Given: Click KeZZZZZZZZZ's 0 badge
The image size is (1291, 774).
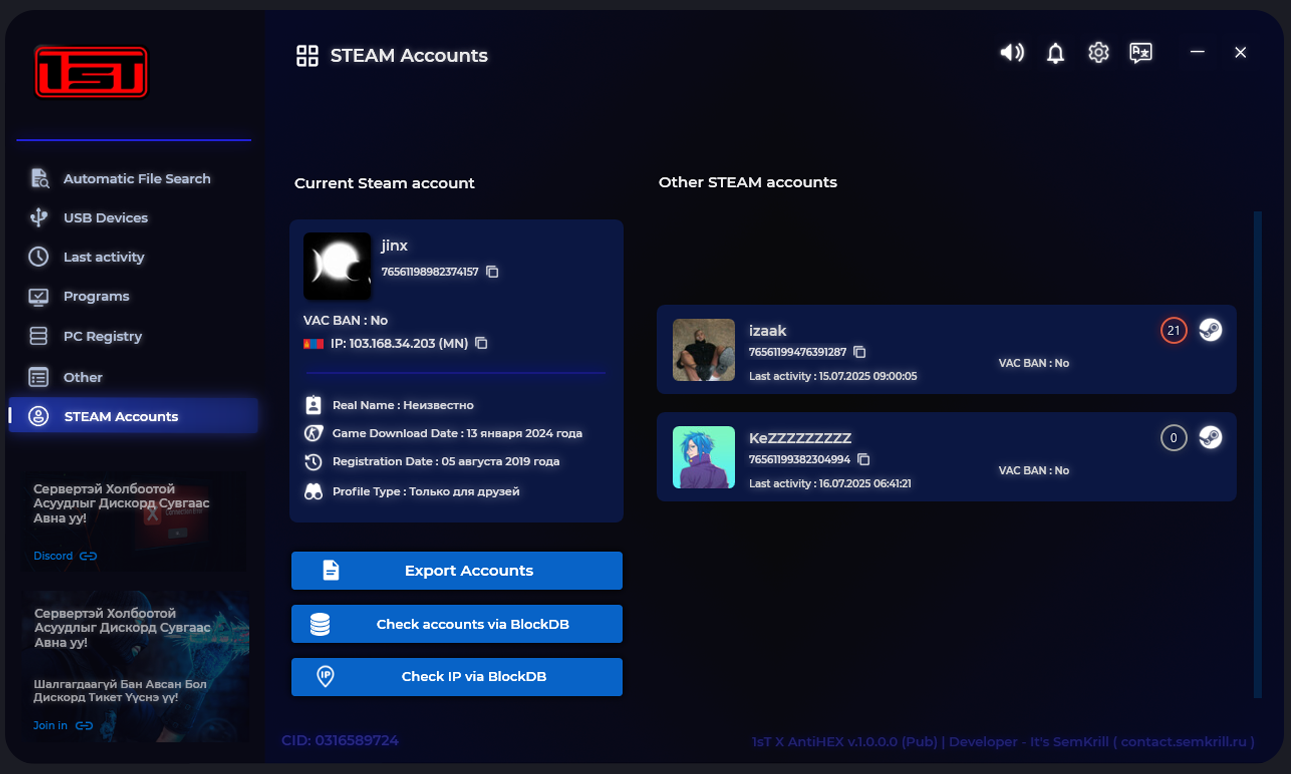Looking at the screenshot, I should (1174, 437).
